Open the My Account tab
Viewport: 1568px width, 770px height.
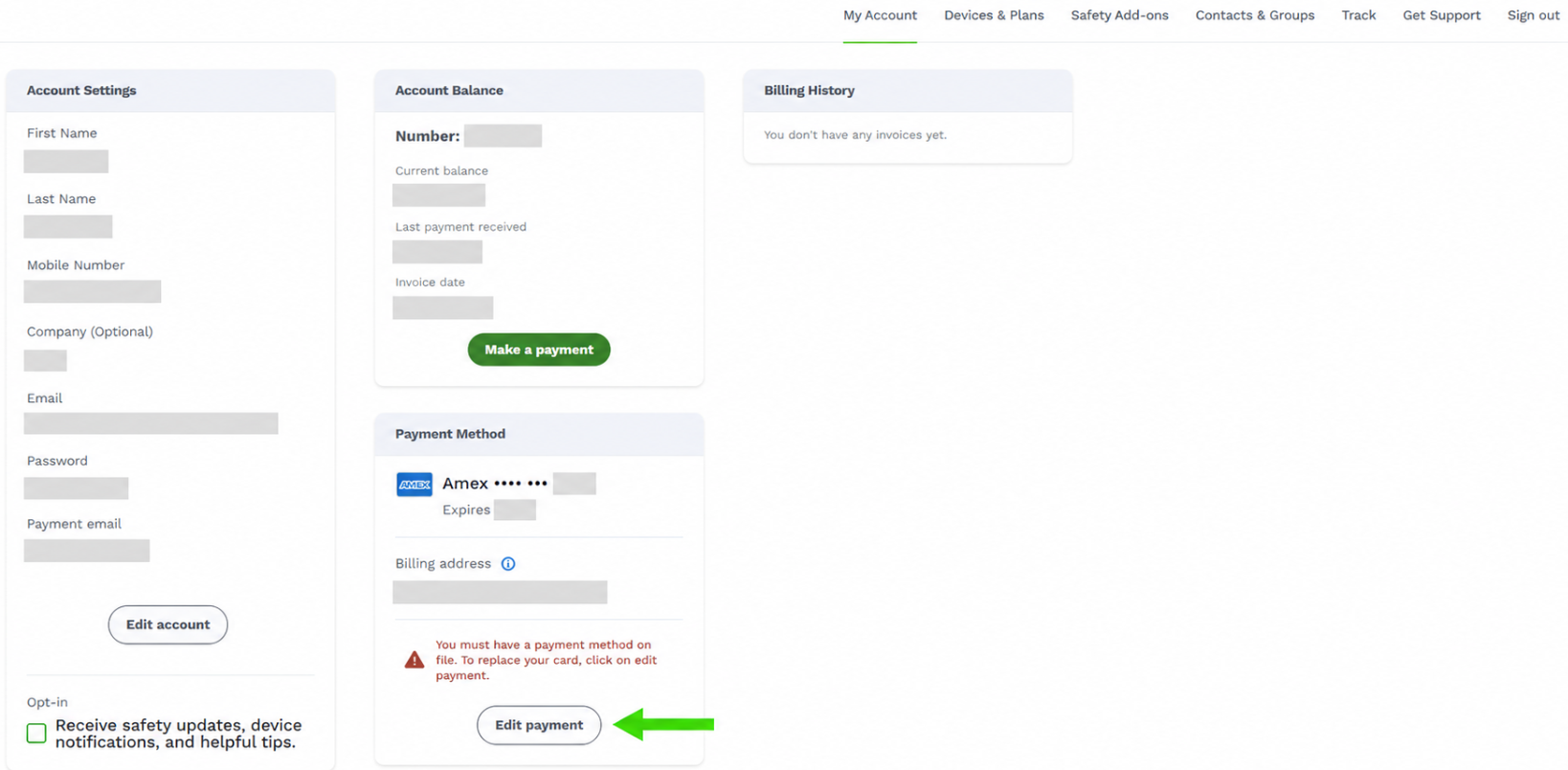click(880, 15)
